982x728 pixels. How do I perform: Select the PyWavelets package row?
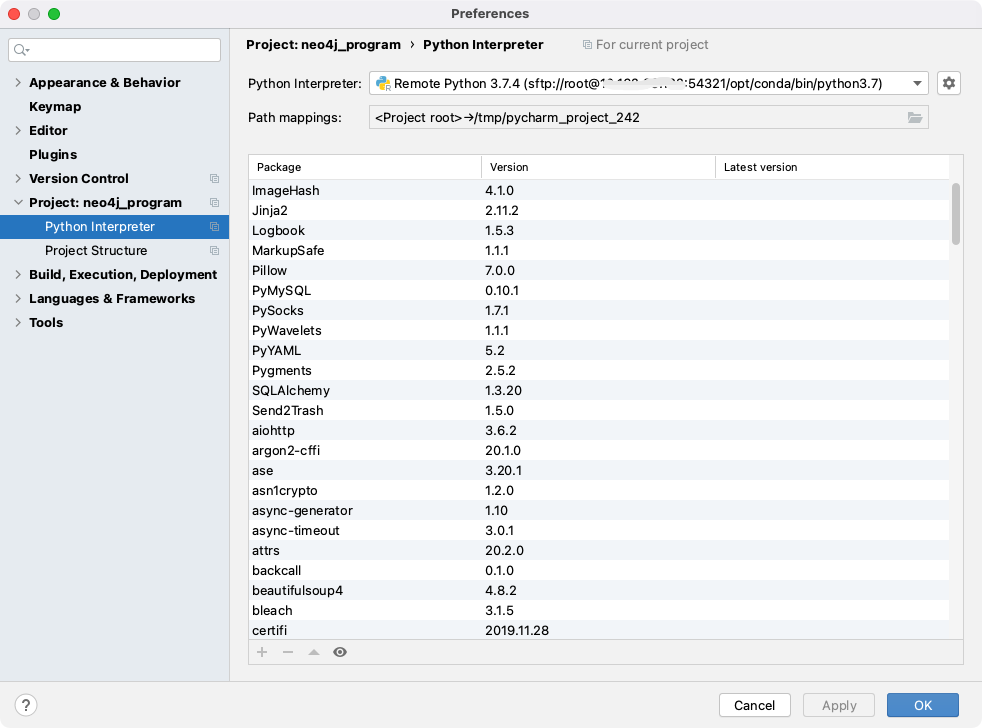[599, 331]
